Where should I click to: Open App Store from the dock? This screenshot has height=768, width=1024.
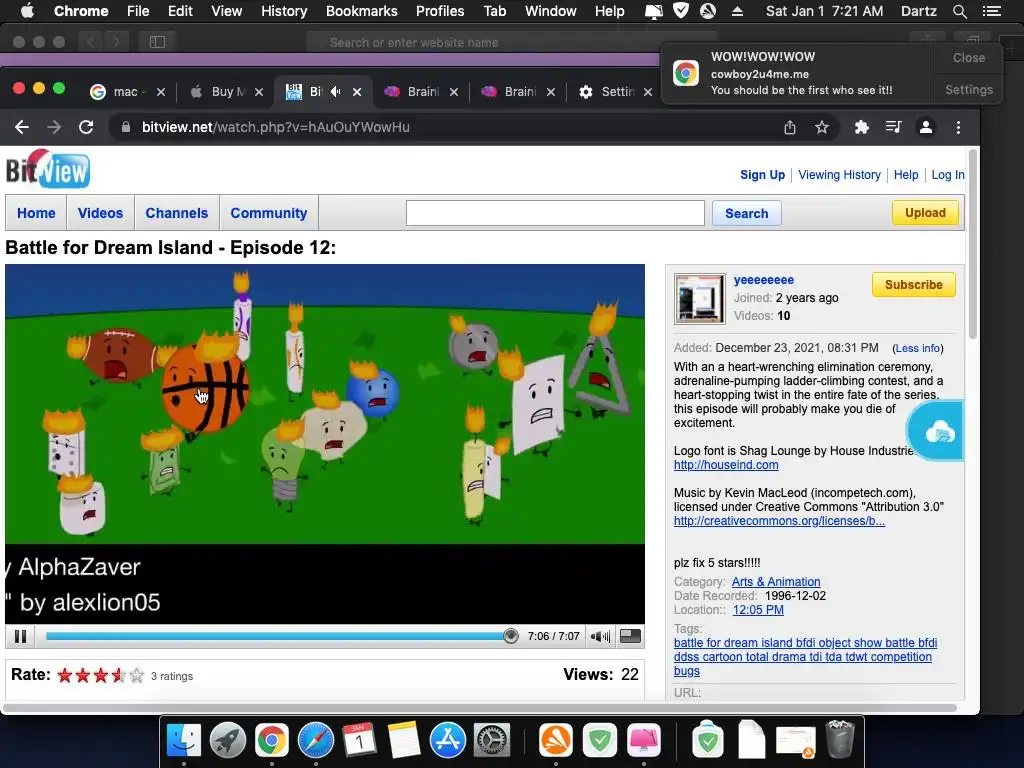(447, 740)
